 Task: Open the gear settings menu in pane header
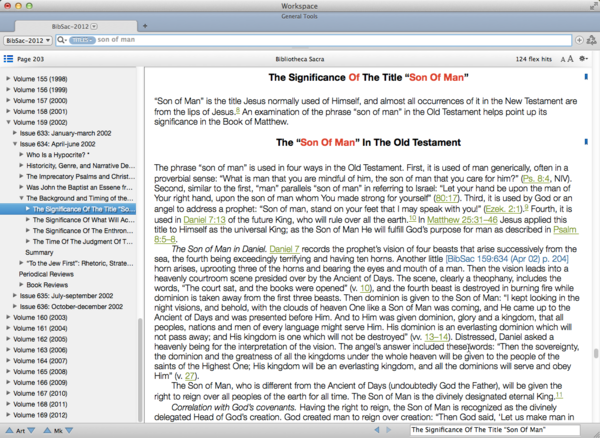(582, 60)
